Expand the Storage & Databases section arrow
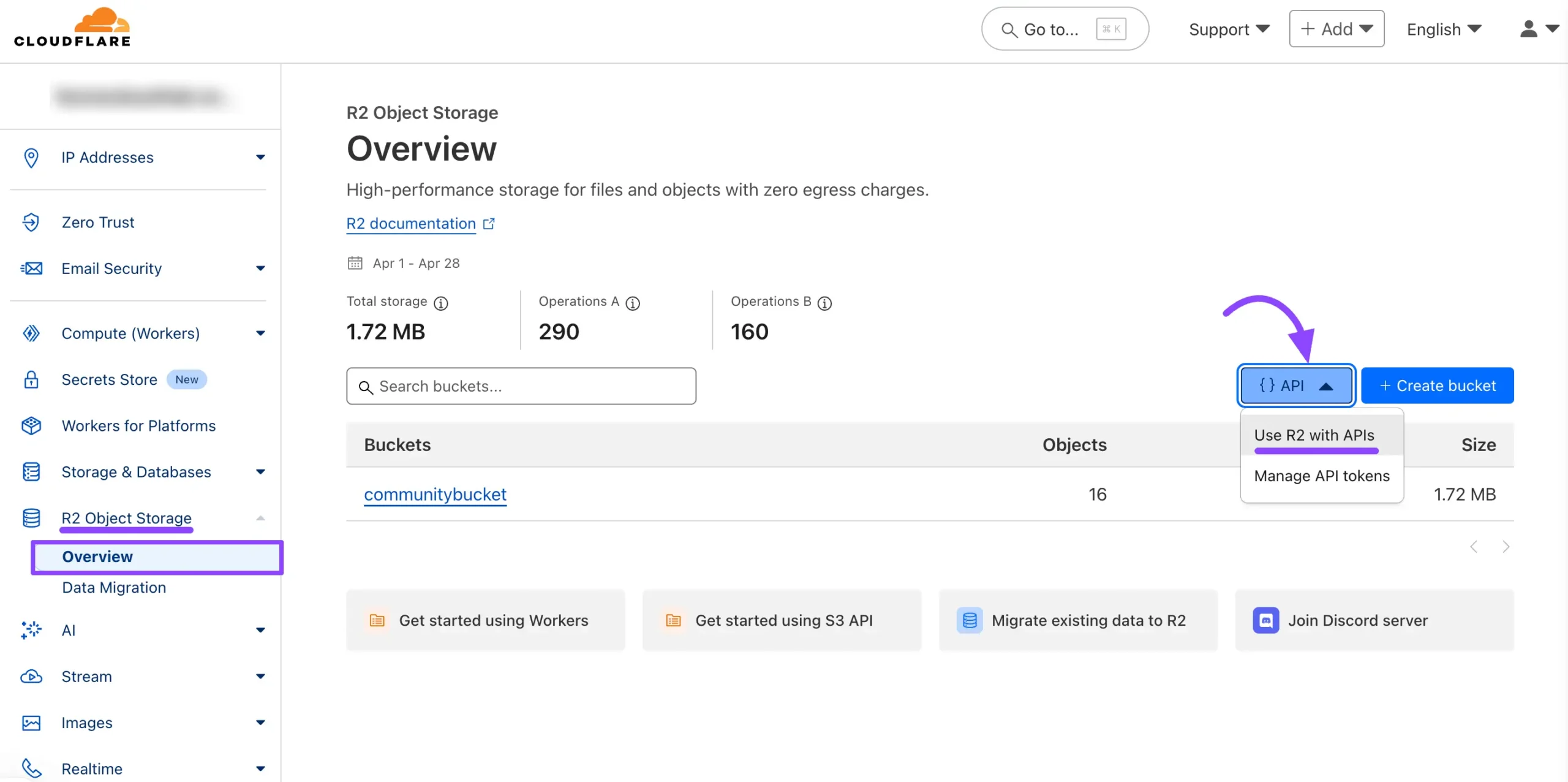The image size is (1568, 782). point(261,472)
